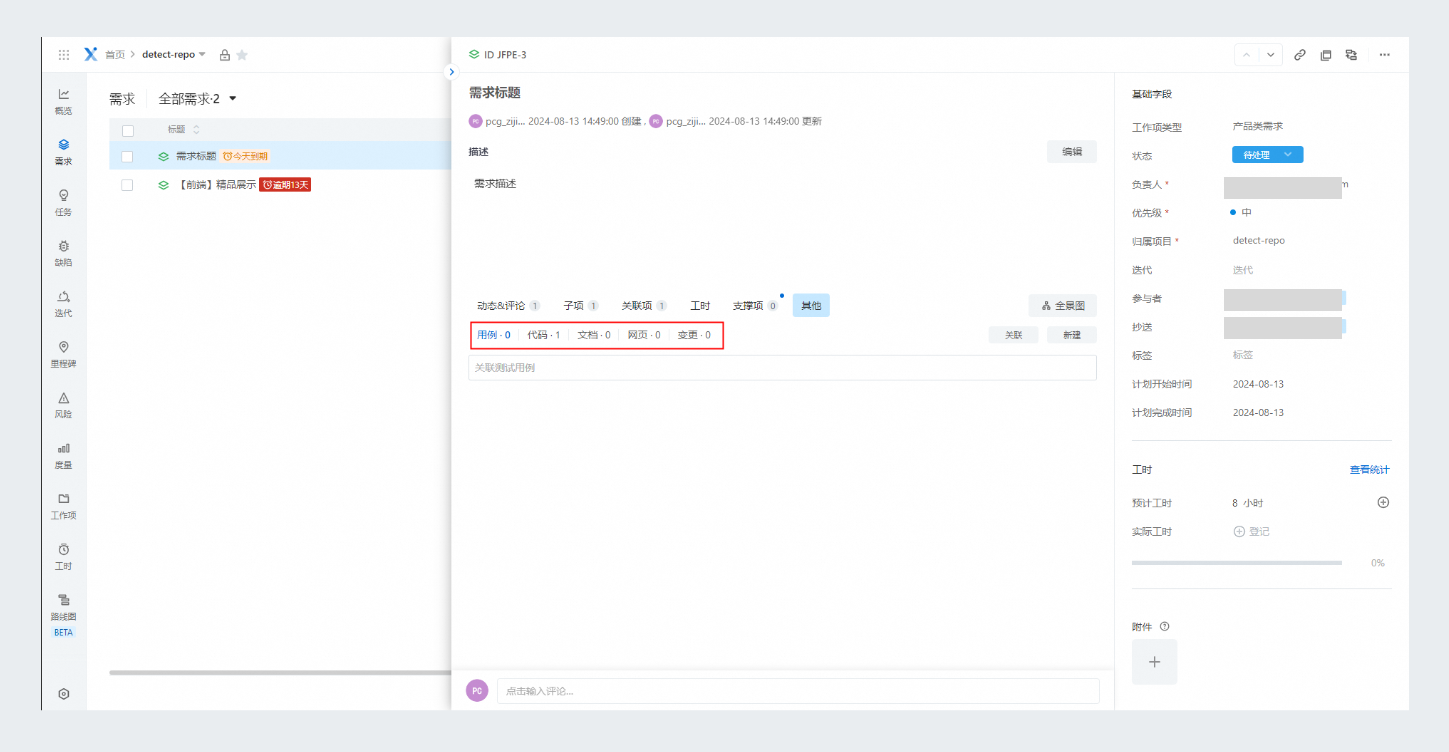
Task: Collapse the detail panel with the arrow handle
Action: [x=451, y=72]
